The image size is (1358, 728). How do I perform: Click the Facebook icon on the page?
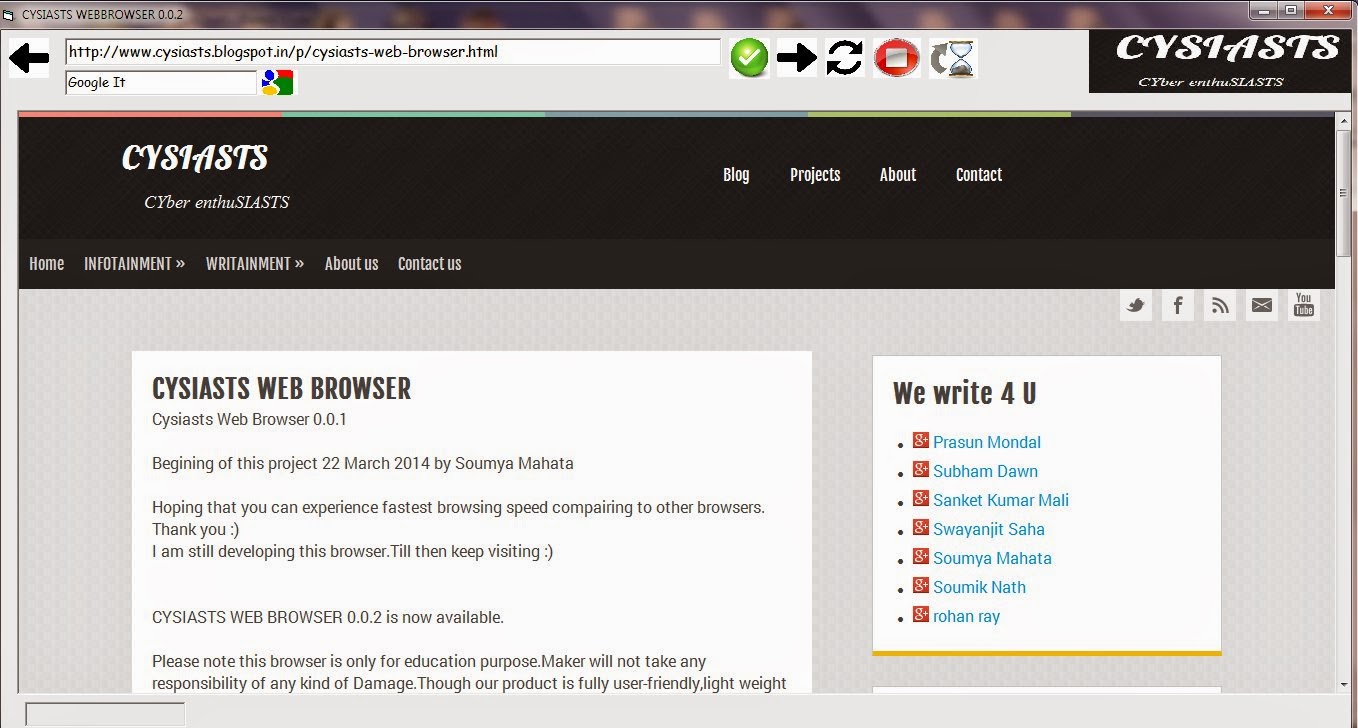(x=1177, y=305)
